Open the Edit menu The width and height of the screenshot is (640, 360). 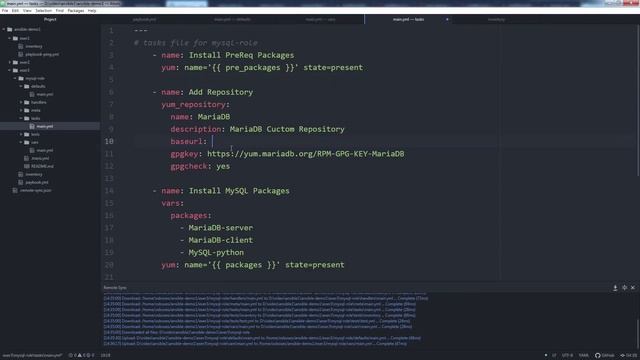pos(15,11)
